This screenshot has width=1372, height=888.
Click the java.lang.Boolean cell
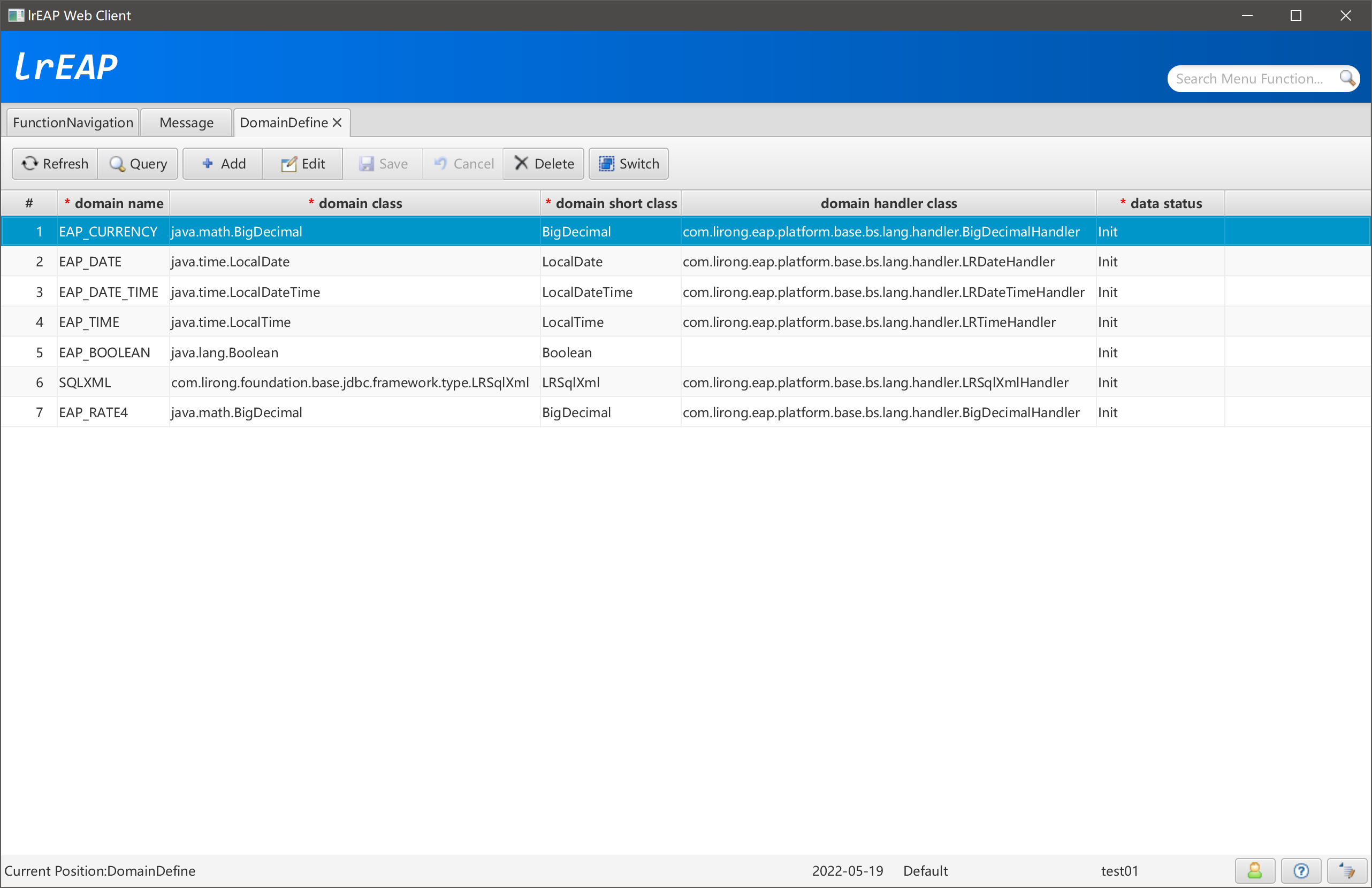point(355,353)
